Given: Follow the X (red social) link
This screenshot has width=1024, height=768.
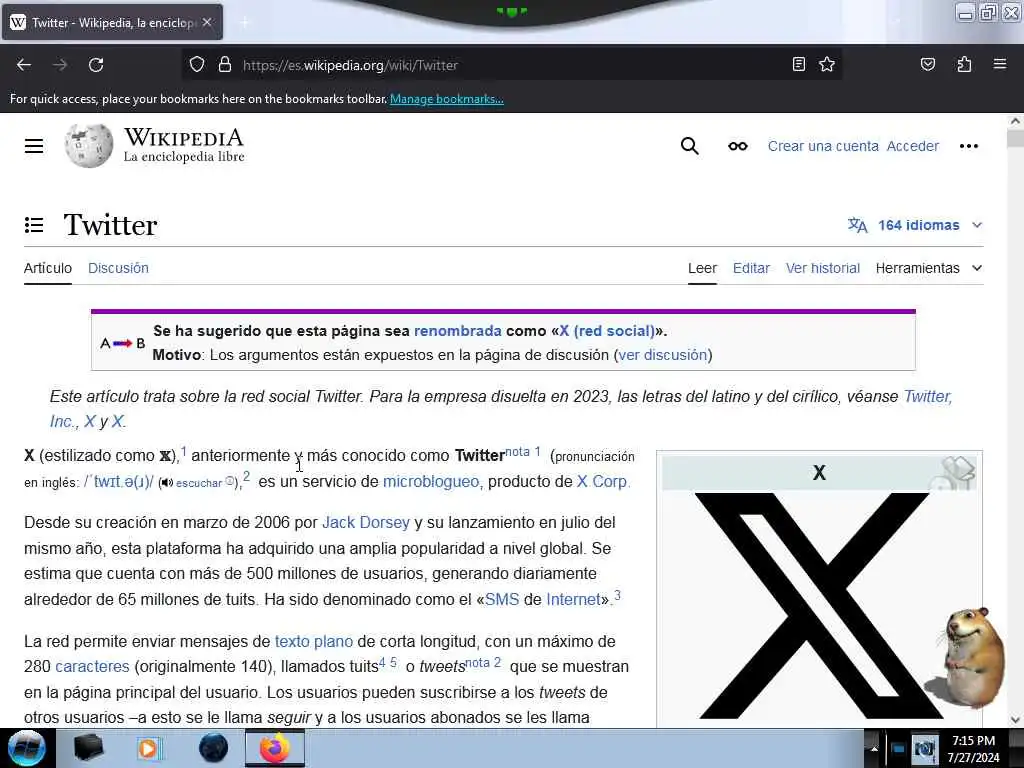Looking at the screenshot, I should (x=607, y=331).
